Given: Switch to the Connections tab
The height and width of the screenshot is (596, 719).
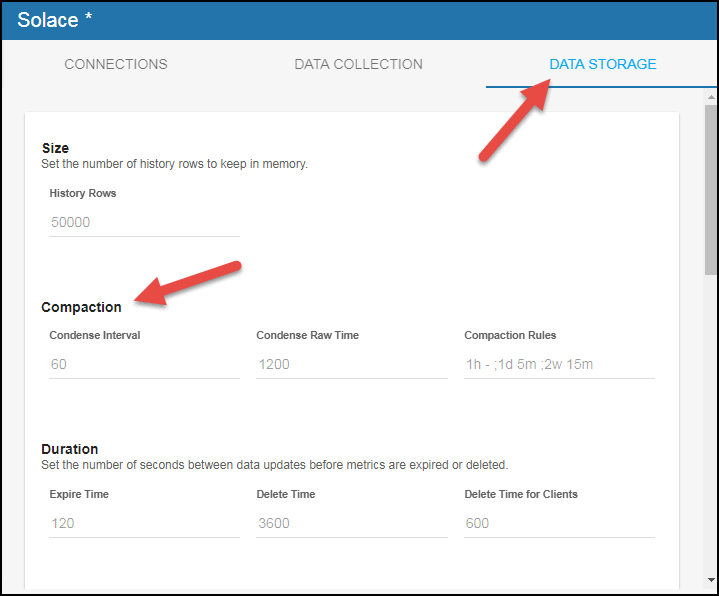Looking at the screenshot, I should tap(116, 64).
